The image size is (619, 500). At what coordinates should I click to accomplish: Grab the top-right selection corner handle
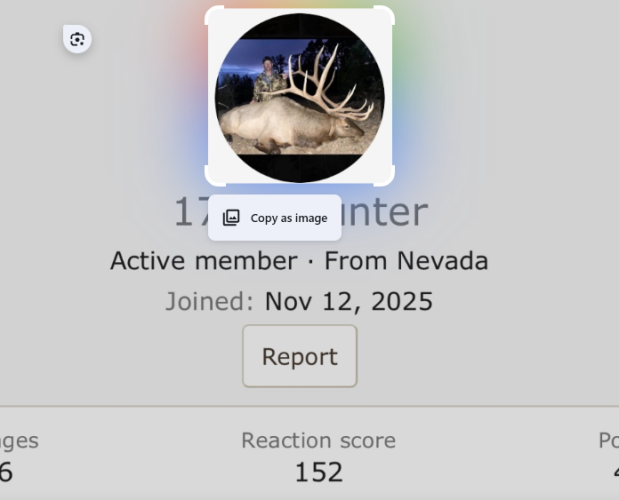(x=385, y=15)
